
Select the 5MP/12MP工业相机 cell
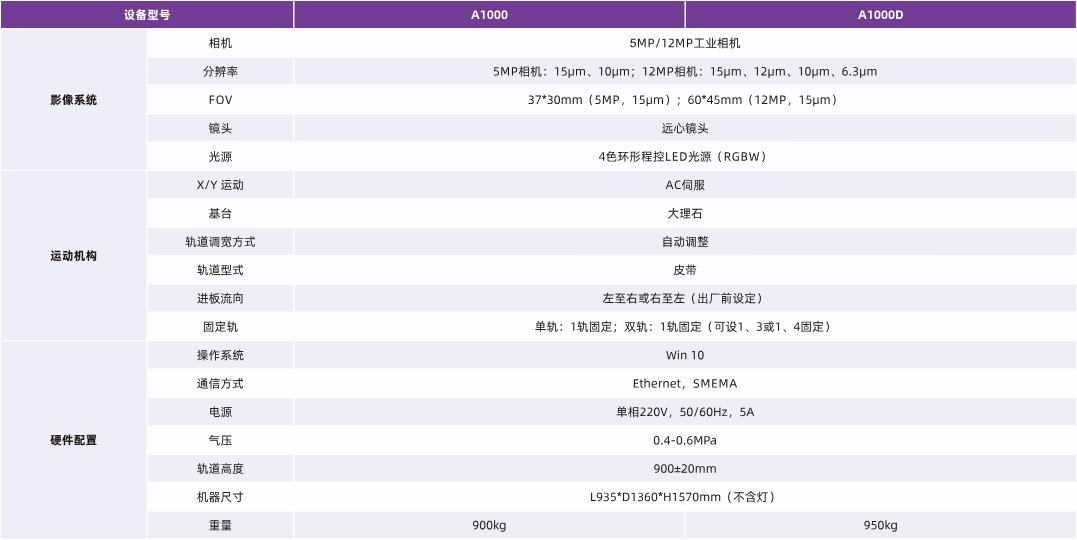[x=684, y=43]
